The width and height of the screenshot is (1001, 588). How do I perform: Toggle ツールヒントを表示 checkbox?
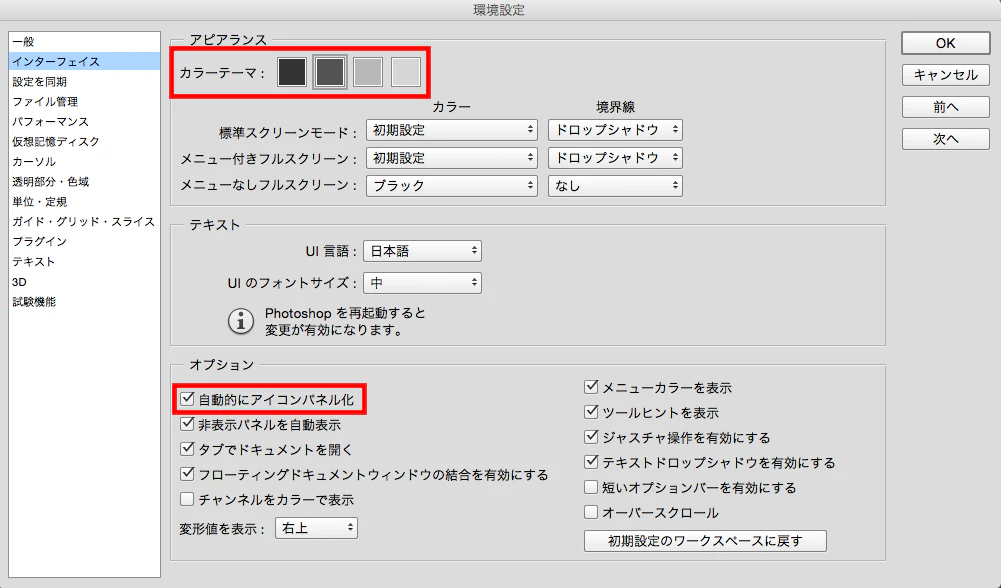pyautogui.click(x=591, y=412)
